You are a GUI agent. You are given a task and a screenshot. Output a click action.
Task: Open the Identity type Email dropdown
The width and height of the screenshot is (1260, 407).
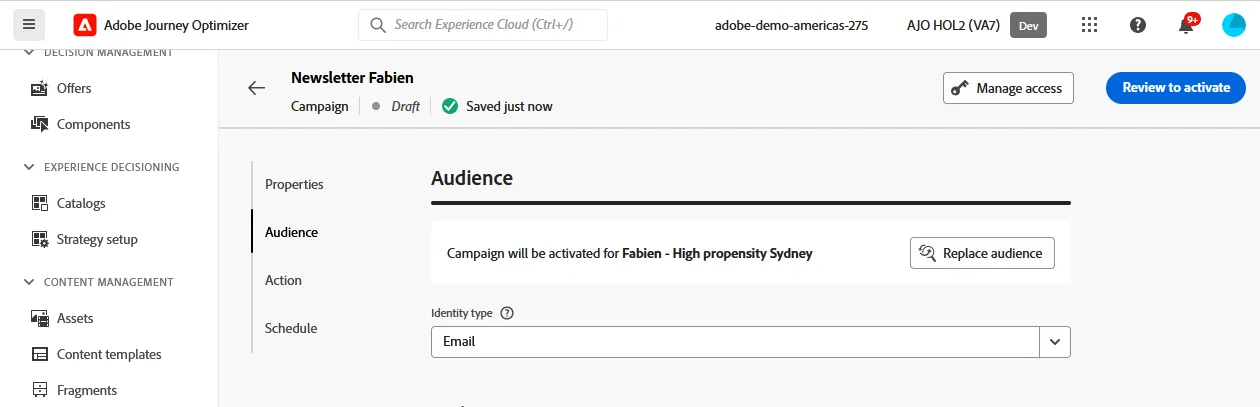[x=751, y=341]
